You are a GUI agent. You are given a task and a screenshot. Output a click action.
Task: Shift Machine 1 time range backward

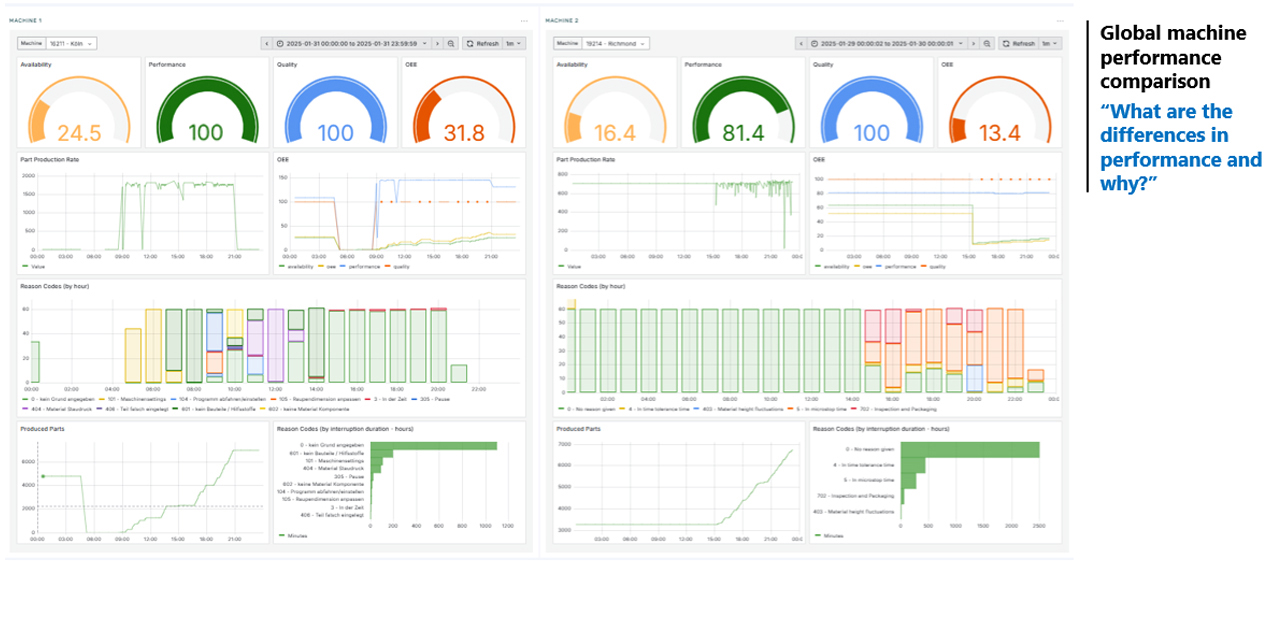point(267,44)
